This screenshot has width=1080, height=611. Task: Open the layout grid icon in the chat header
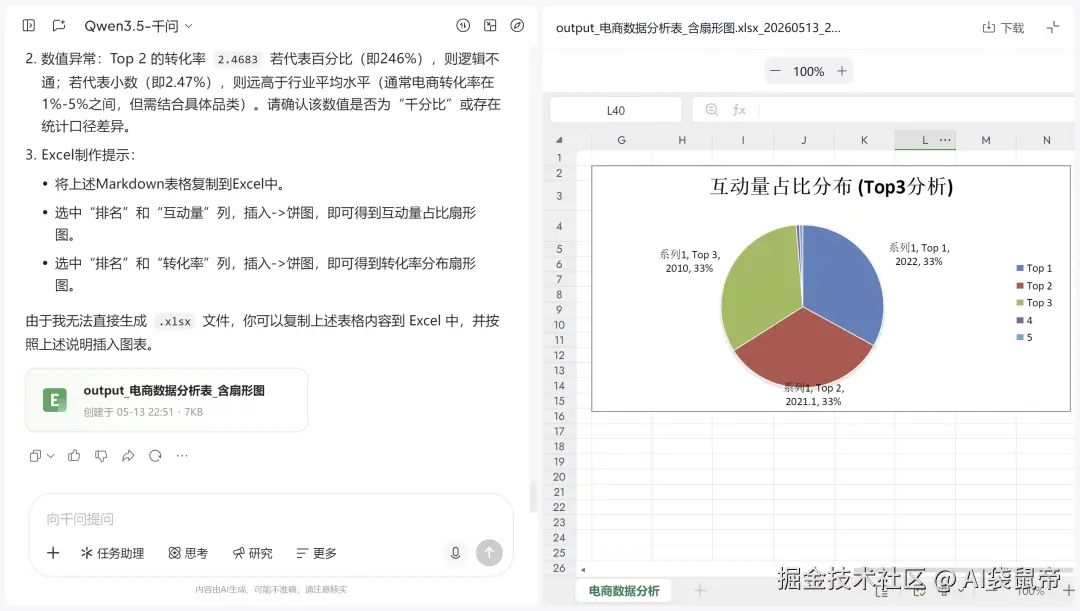point(490,25)
